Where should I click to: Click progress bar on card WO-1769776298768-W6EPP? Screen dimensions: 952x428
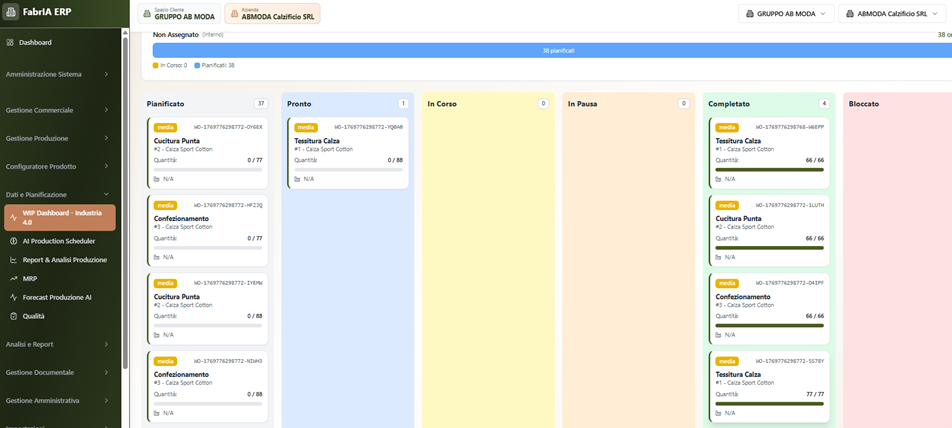pos(769,170)
